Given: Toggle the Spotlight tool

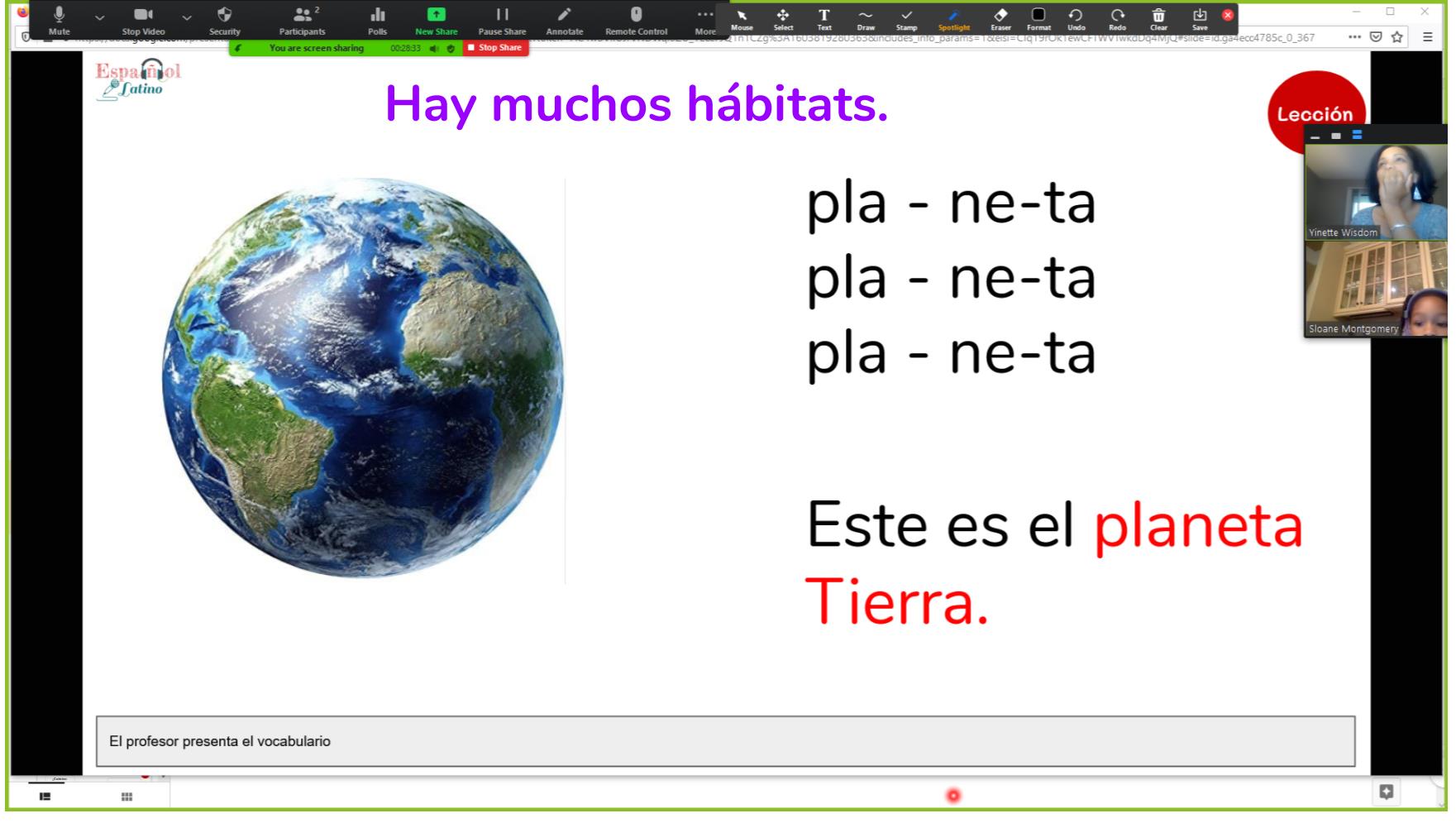Looking at the screenshot, I should [x=953, y=18].
